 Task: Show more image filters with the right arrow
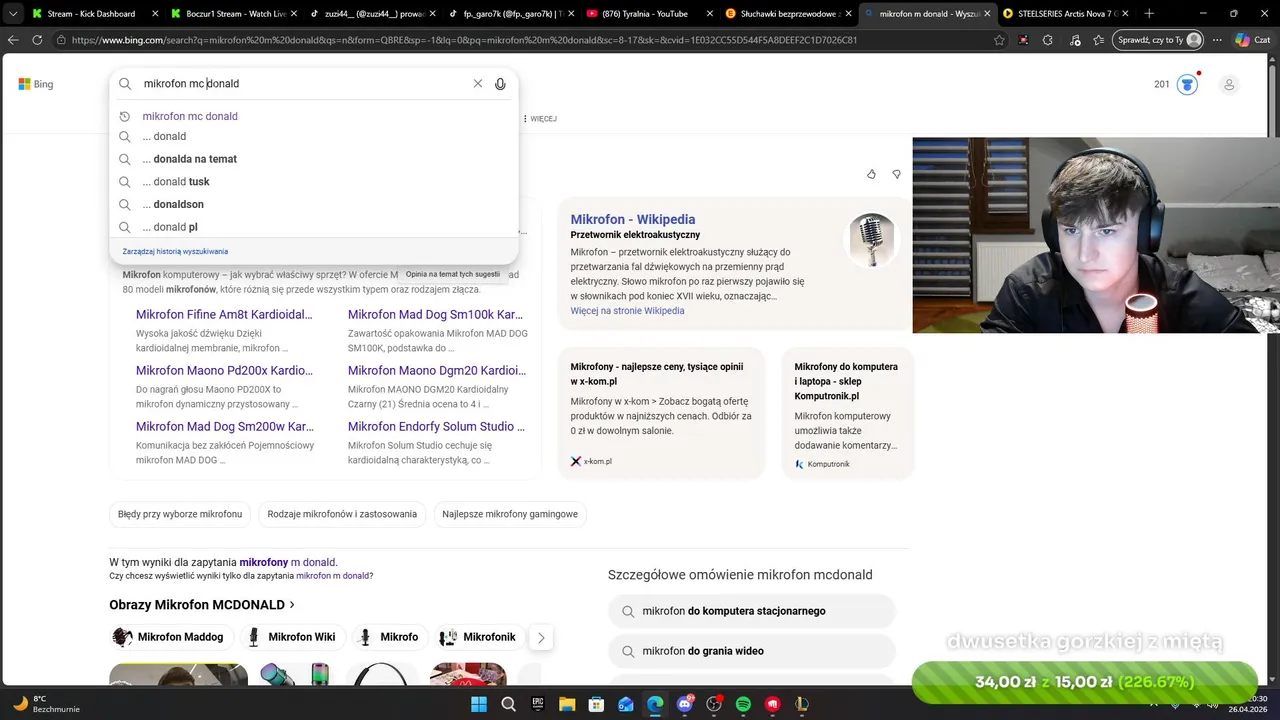(541, 637)
